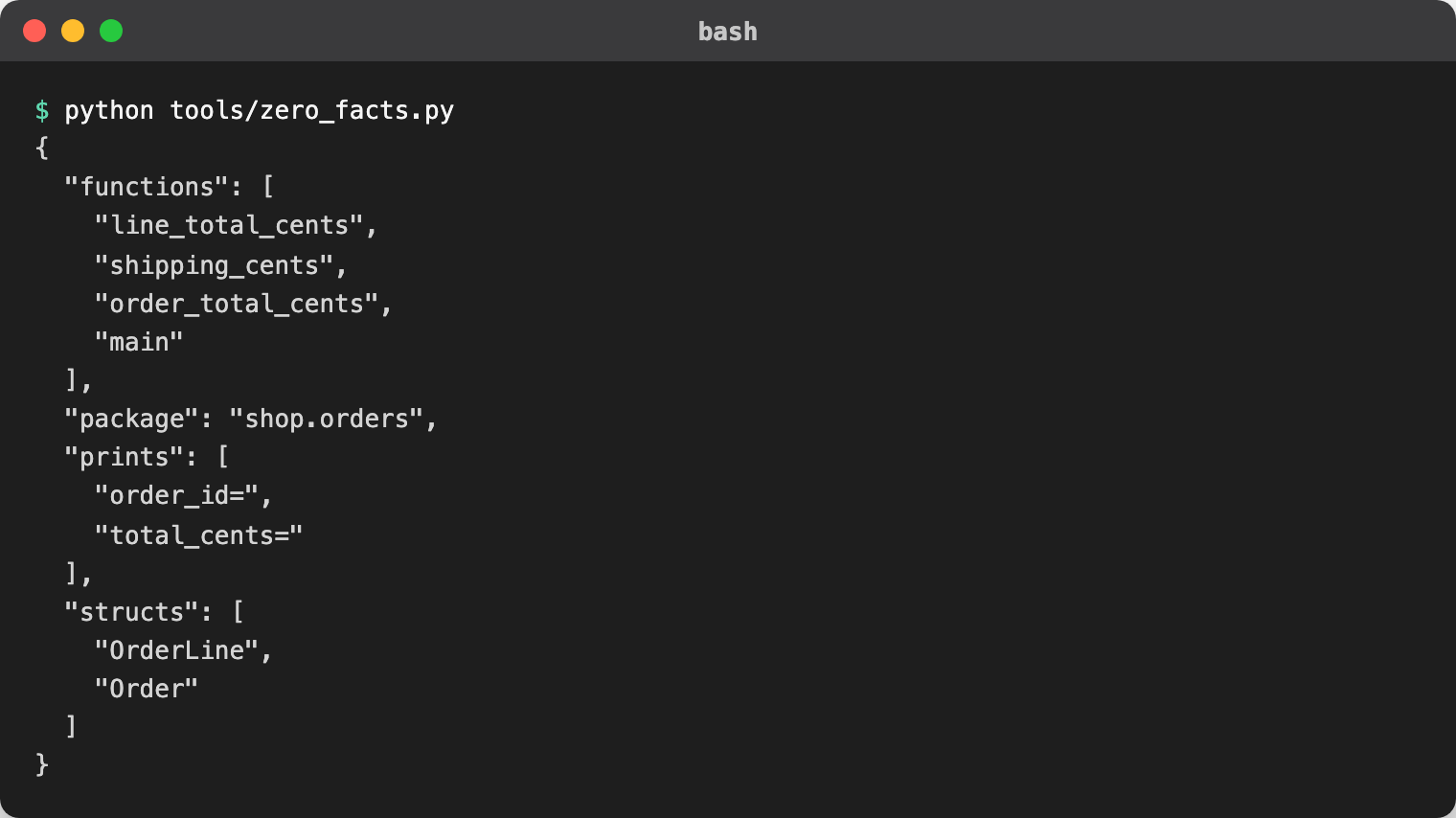Click the "prints" key
Viewport: 1456px width, 818px height.
[x=124, y=458]
